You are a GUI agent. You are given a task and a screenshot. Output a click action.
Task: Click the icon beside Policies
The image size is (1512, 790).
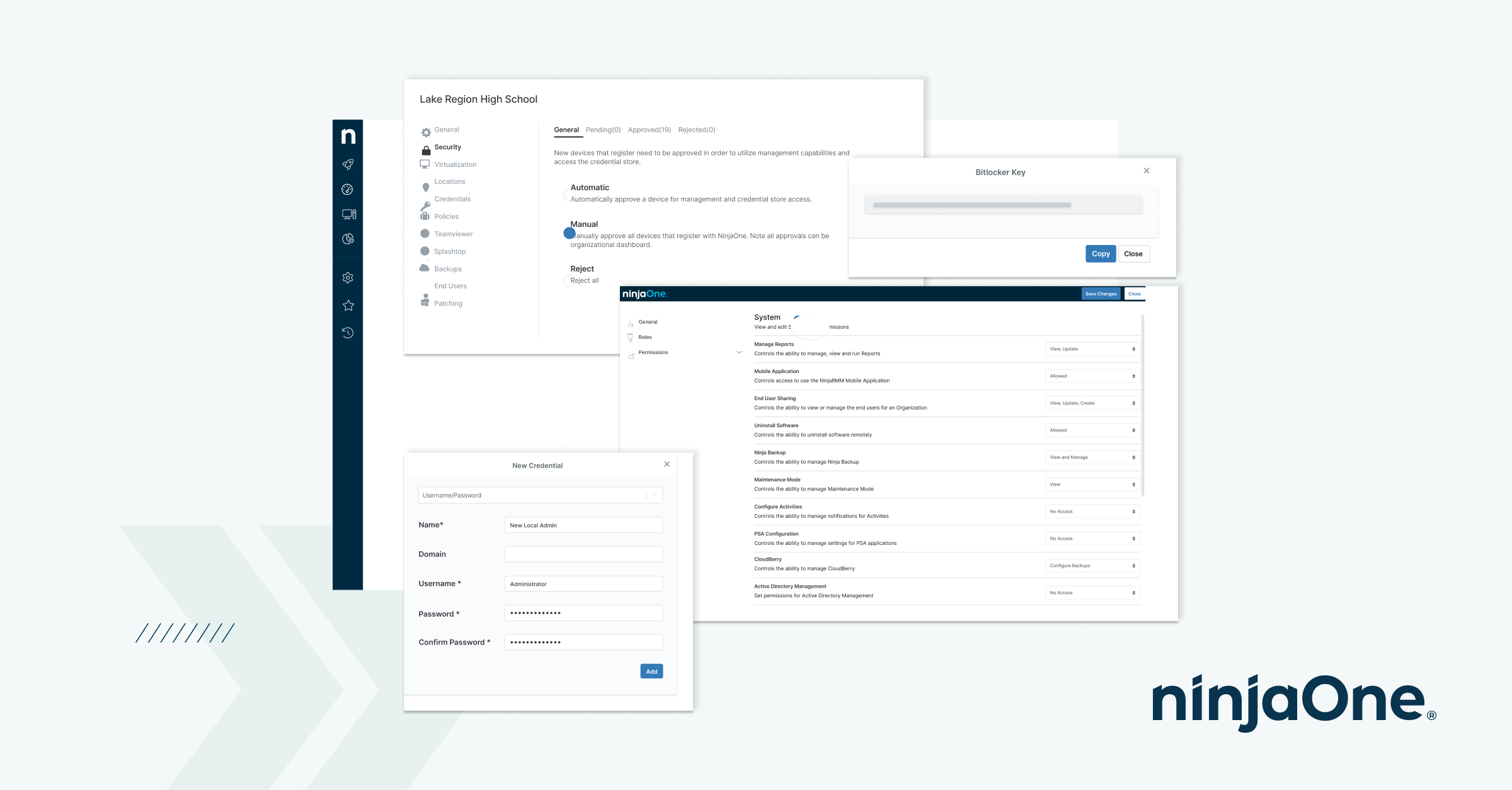click(x=425, y=216)
